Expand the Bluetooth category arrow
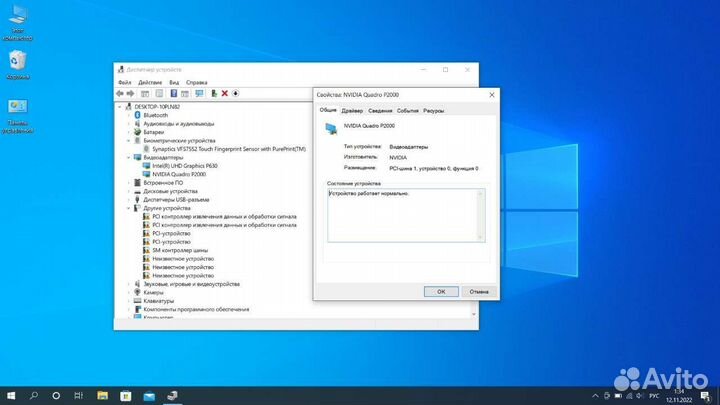The width and height of the screenshot is (720, 405). (129, 115)
